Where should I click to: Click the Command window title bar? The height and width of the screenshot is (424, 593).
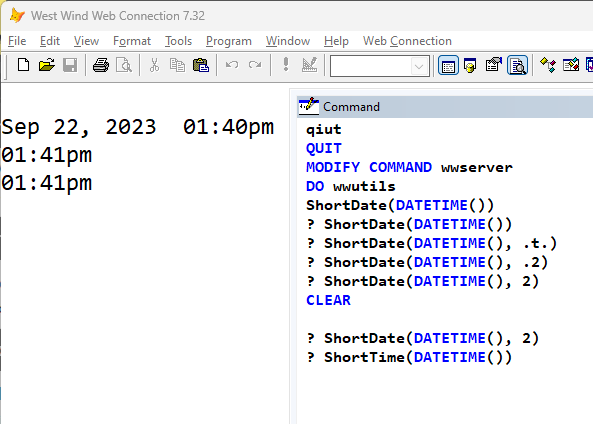pos(445,107)
